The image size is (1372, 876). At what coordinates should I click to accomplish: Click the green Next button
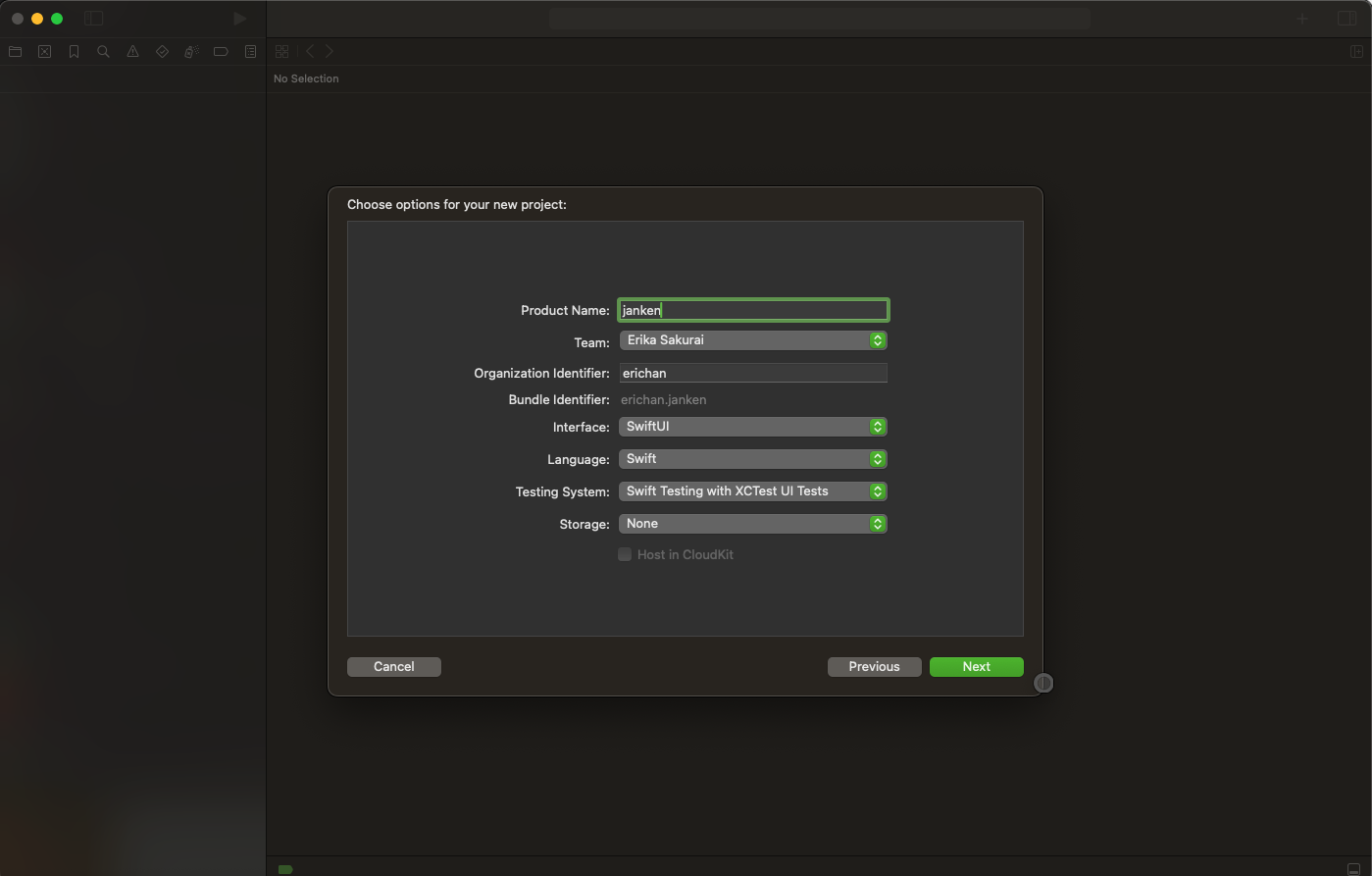[x=977, y=667]
